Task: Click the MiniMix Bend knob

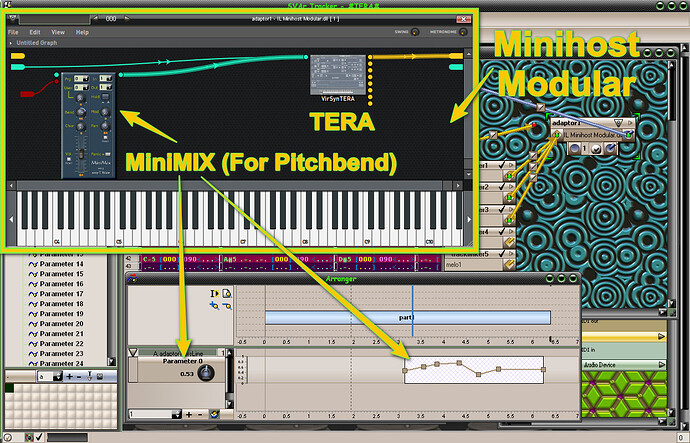Action: tap(81, 113)
